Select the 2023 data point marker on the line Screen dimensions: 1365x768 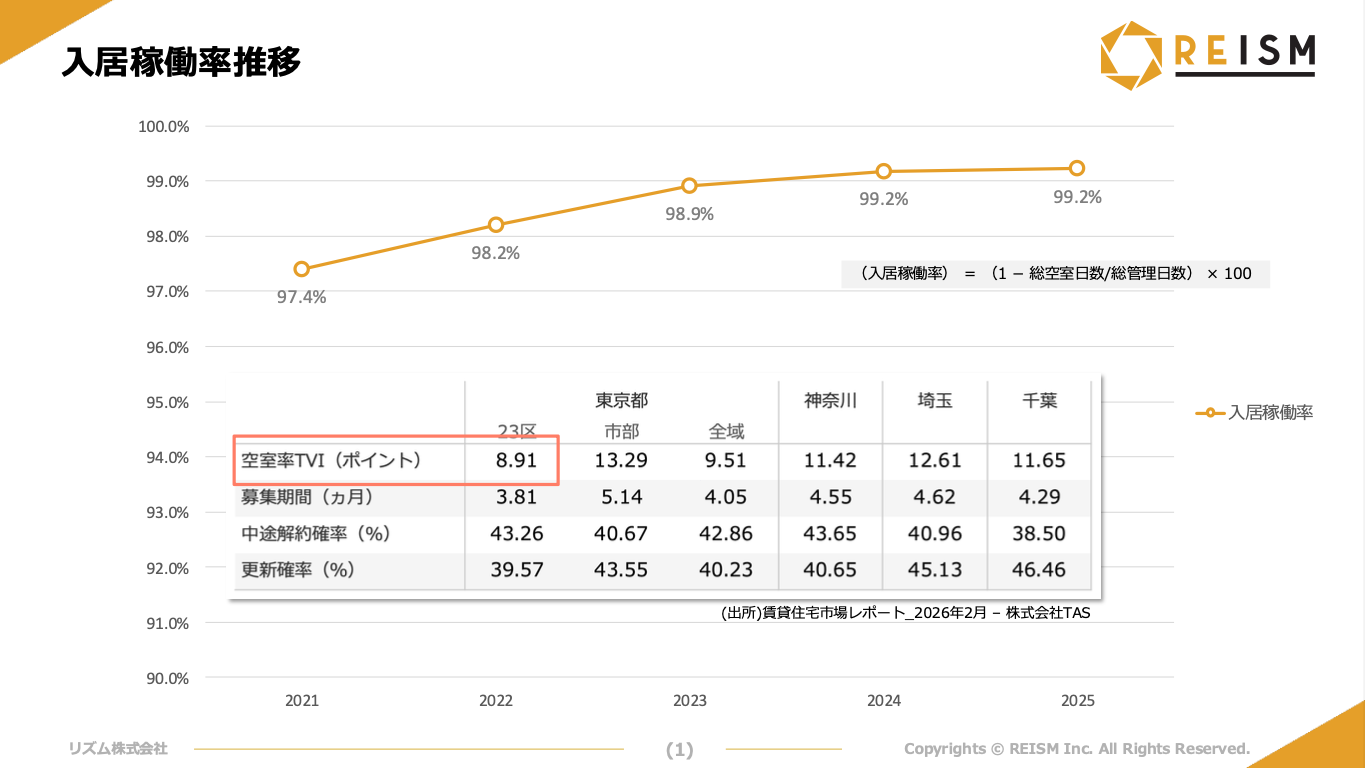689,186
